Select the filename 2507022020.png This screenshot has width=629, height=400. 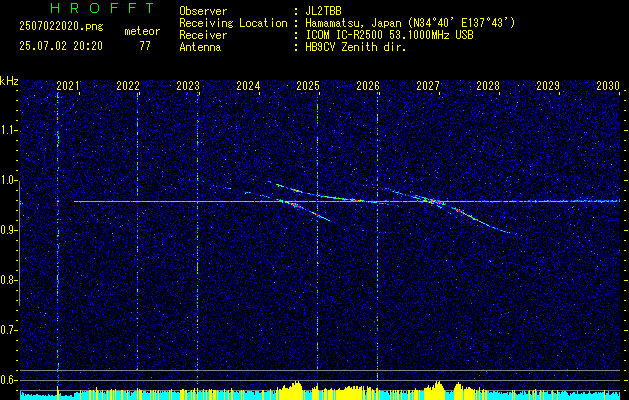coord(61,27)
